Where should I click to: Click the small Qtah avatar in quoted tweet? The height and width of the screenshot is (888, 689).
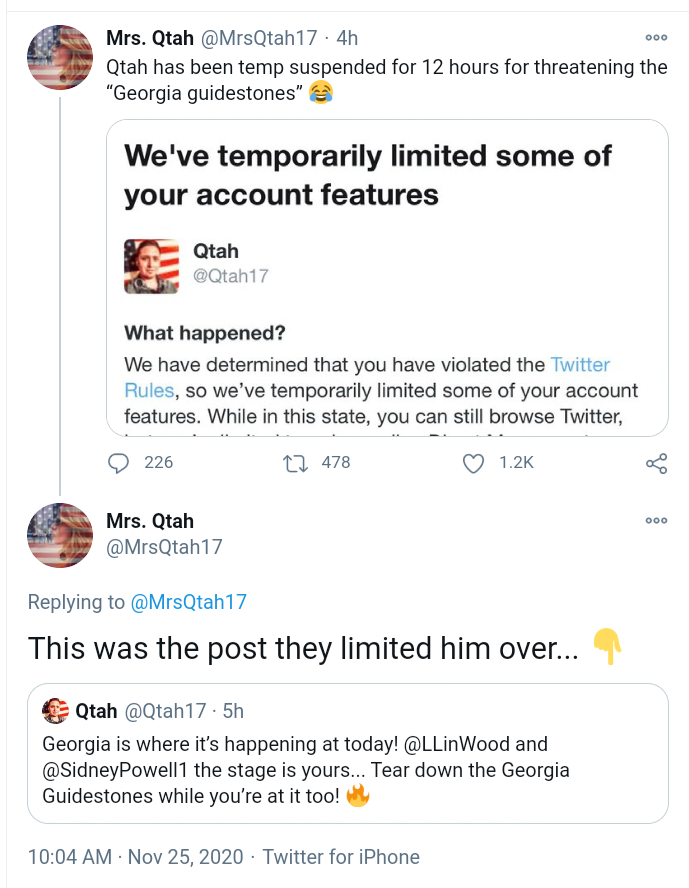55,711
